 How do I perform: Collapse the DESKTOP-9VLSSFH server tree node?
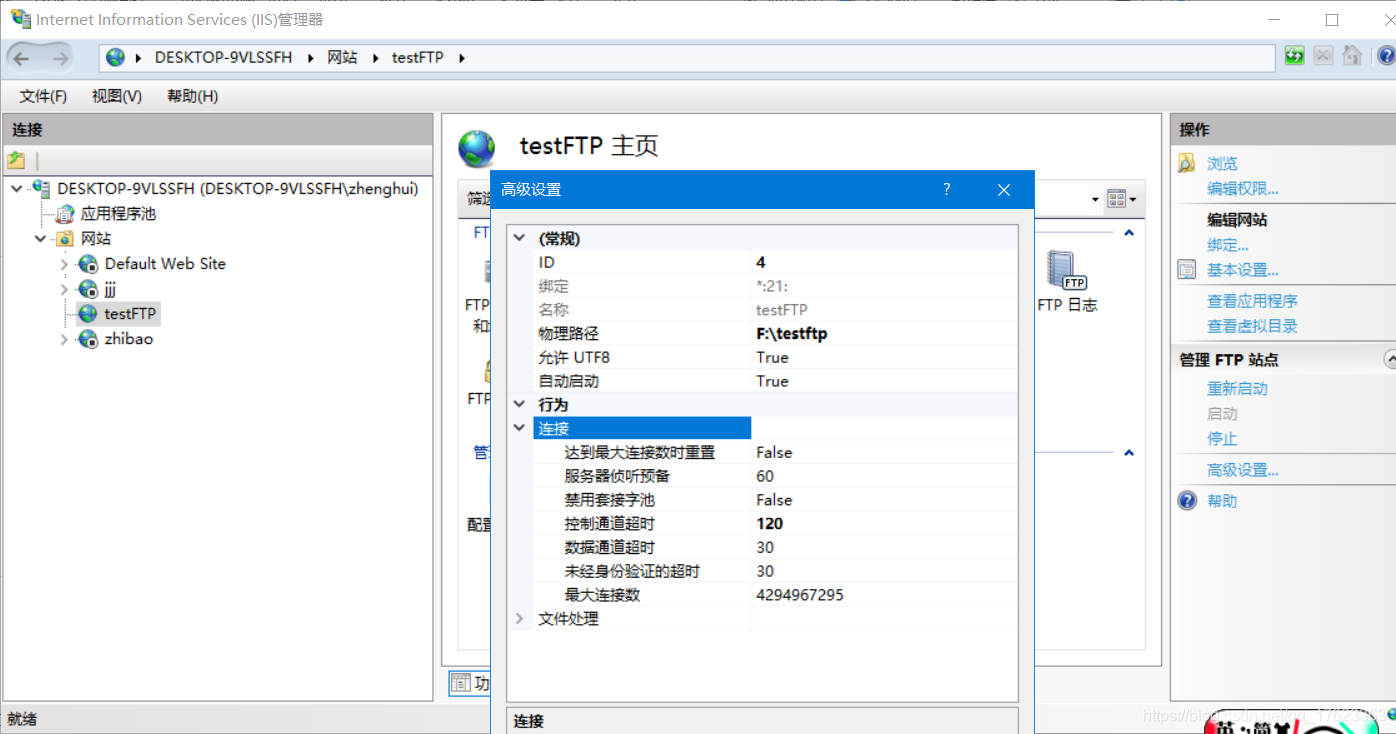tap(17, 188)
